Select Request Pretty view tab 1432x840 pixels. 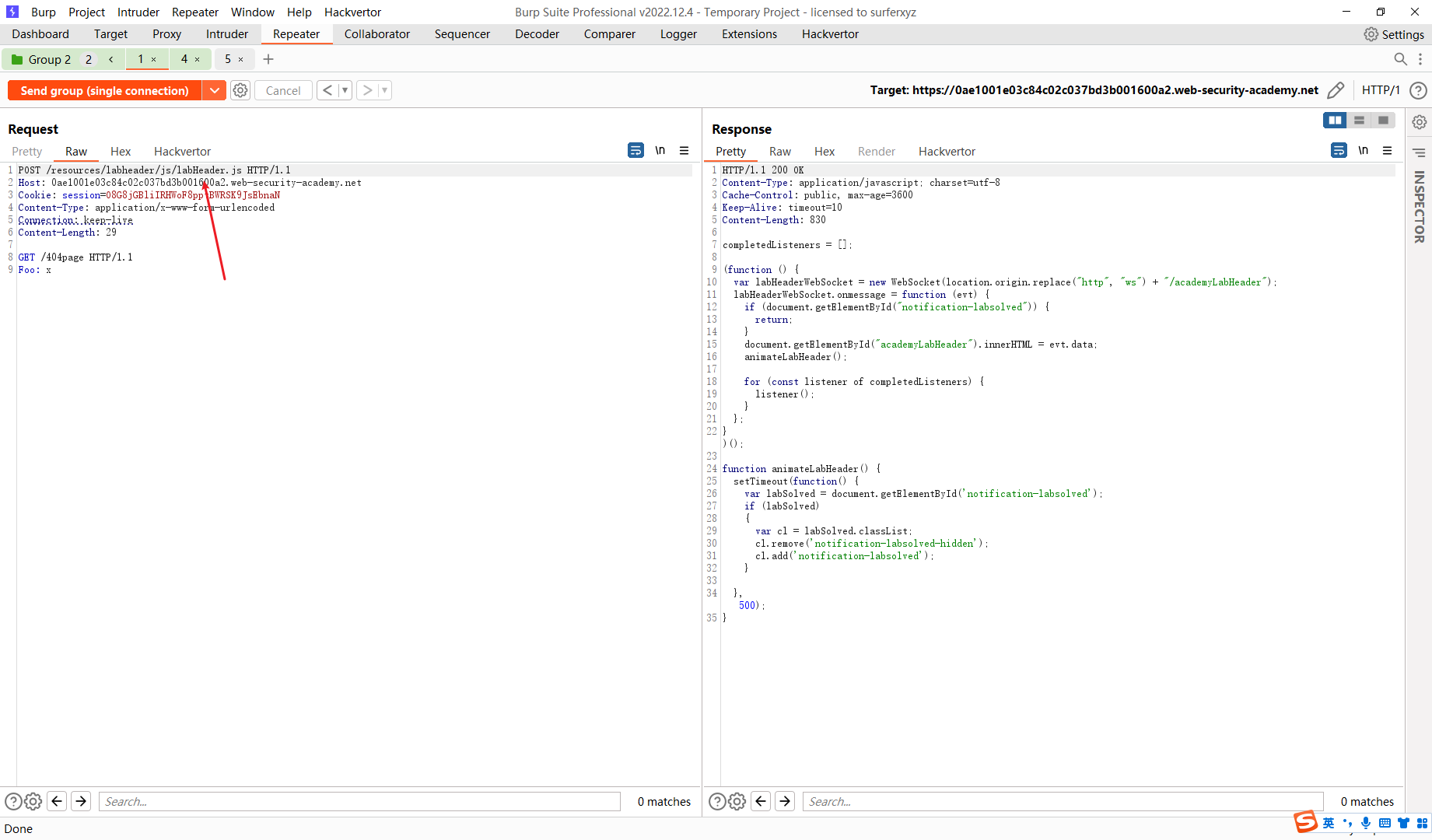27,151
